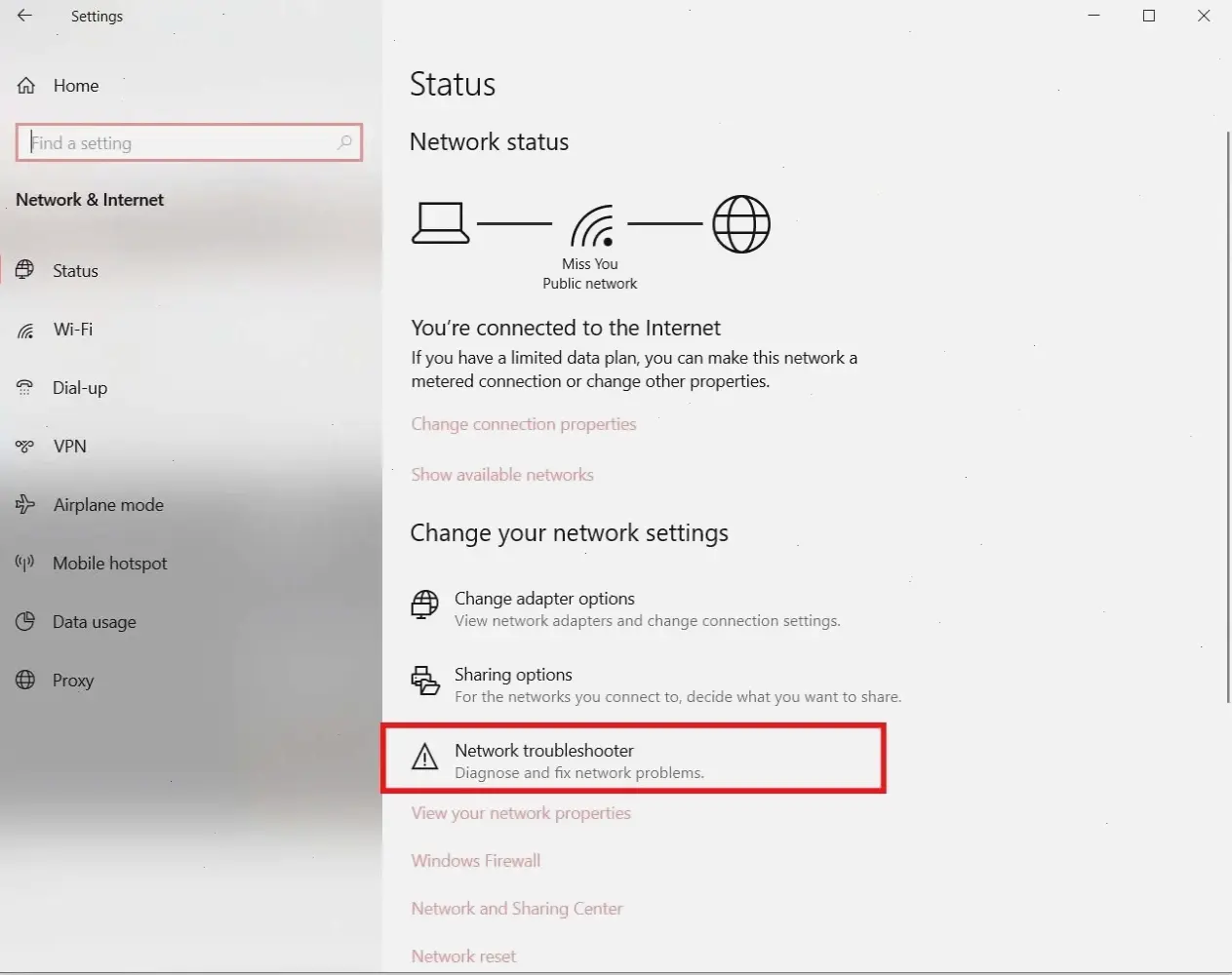Viewport: 1232px width, 975px height.
Task: Click the Airplane mode plane icon
Action: pos(25,504)
